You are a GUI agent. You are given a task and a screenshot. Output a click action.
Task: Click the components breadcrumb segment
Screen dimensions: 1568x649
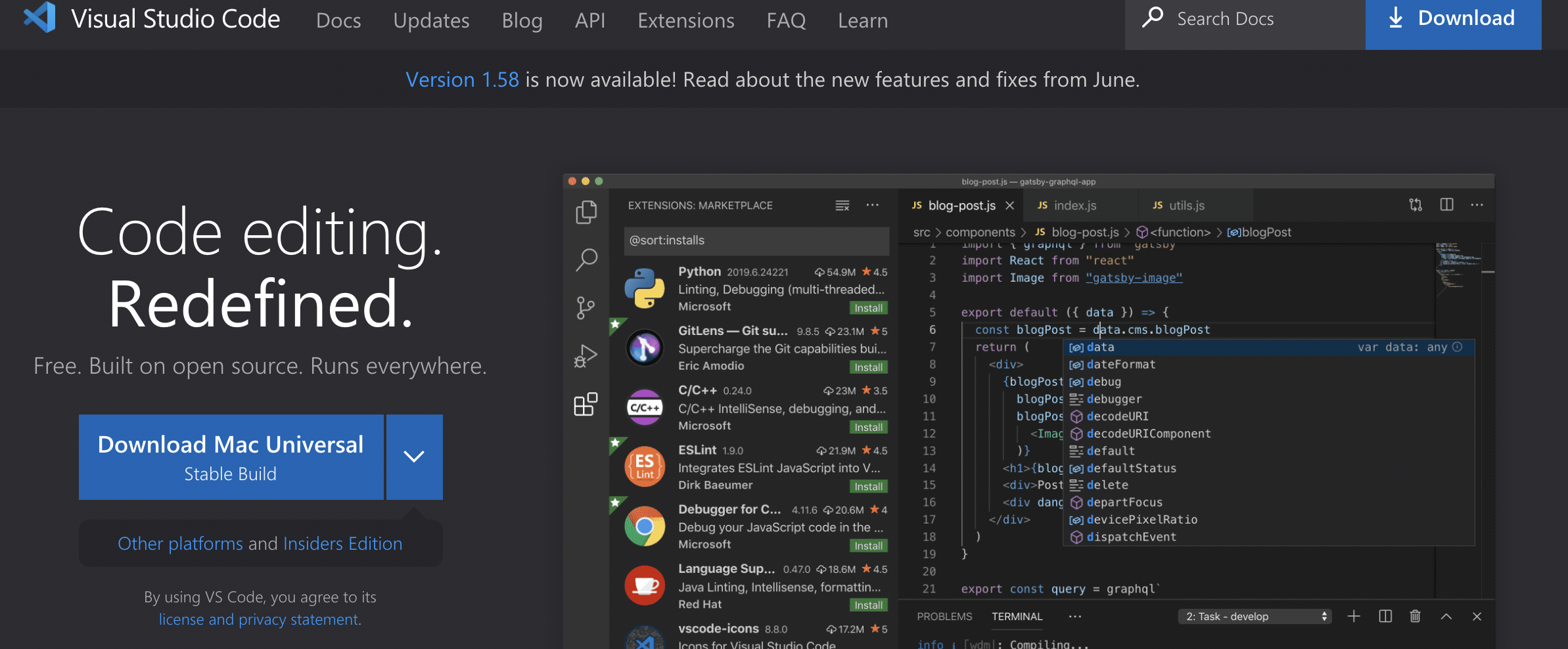point(980,232)
